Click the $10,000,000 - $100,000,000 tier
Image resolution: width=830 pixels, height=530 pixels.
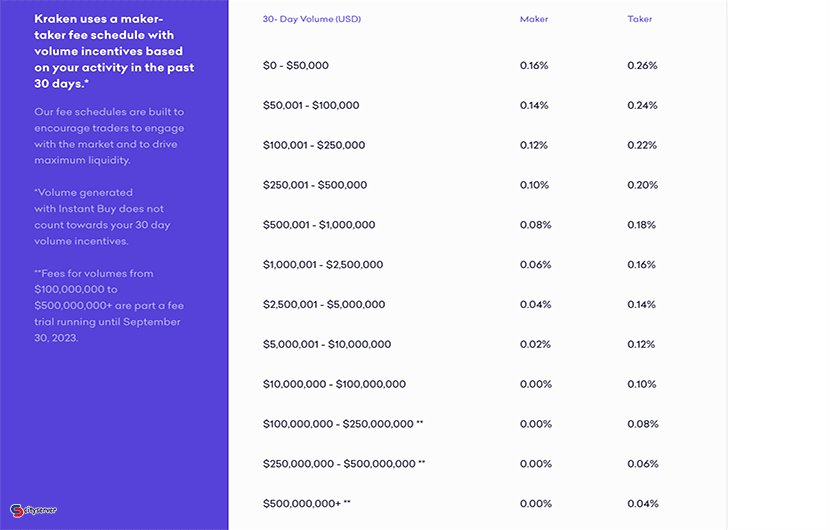pyautogui.click(x=334, y=384)
